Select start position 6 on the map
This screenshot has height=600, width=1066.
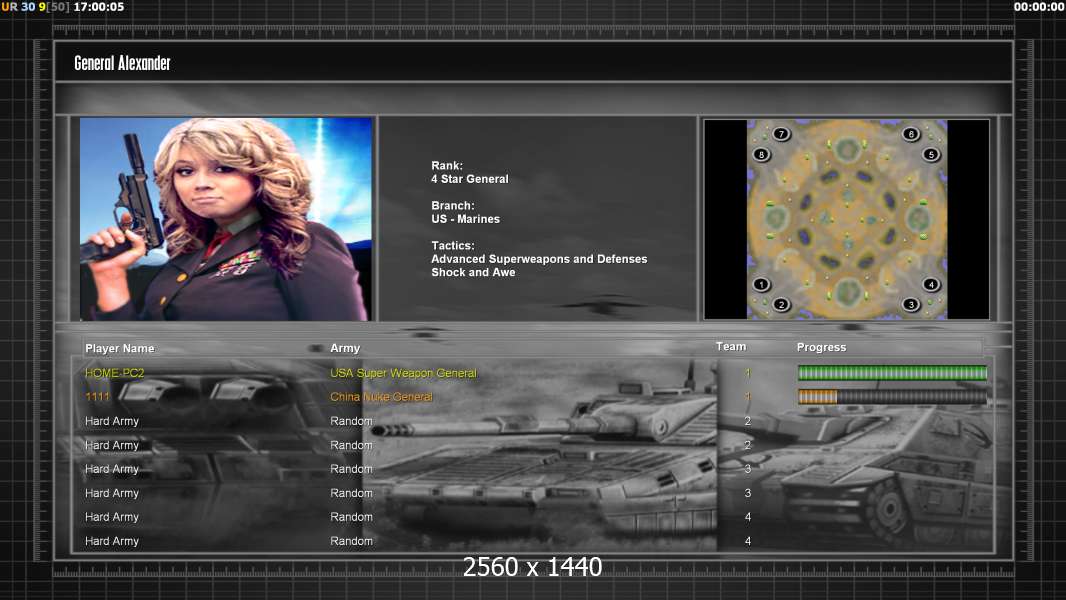[x=912, y=134]
